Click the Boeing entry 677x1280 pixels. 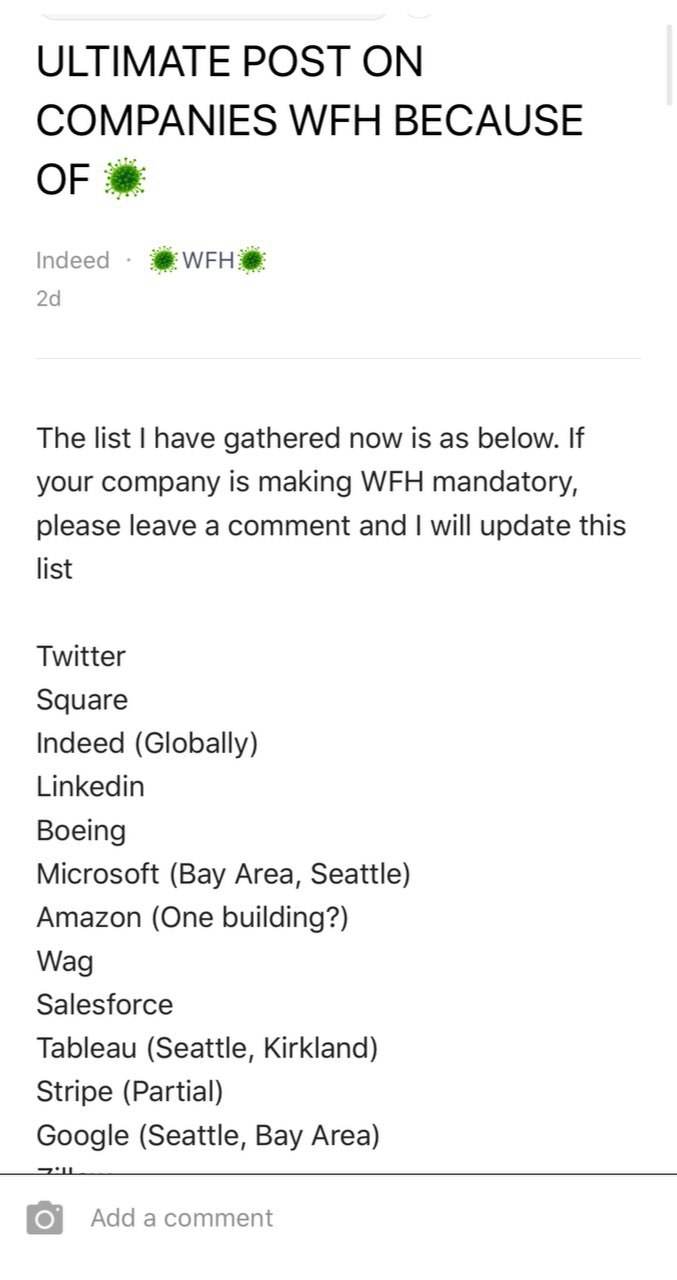81,831
